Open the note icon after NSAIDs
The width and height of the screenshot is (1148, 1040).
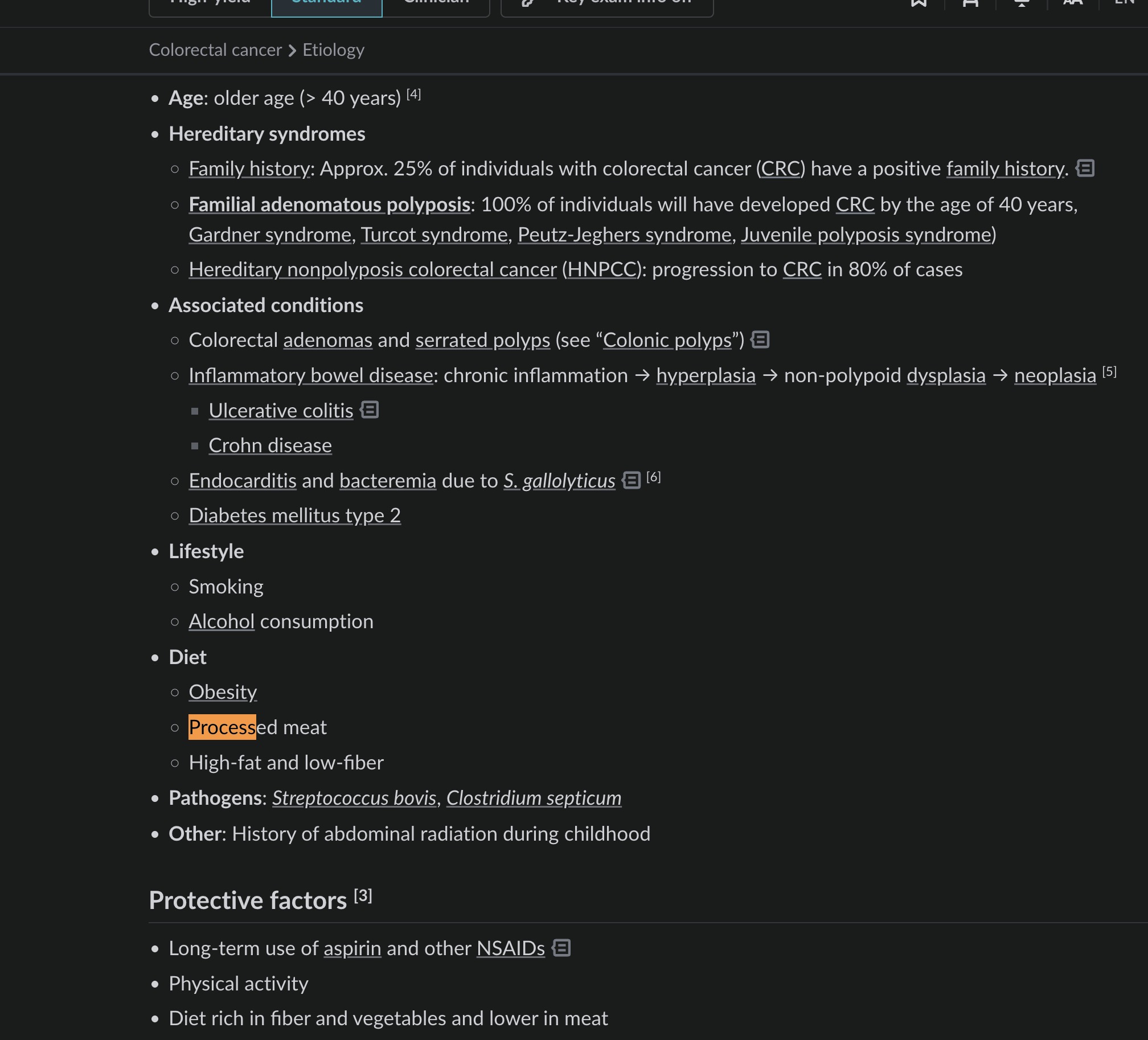pyautogui.click(x=561, y=948)
